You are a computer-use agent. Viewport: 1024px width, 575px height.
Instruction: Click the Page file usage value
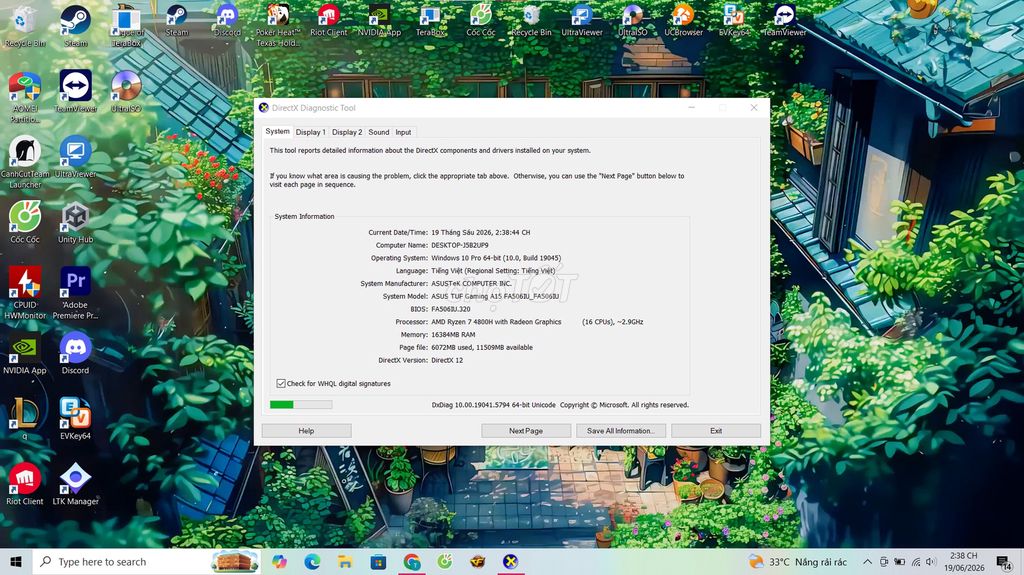point(482,348)
